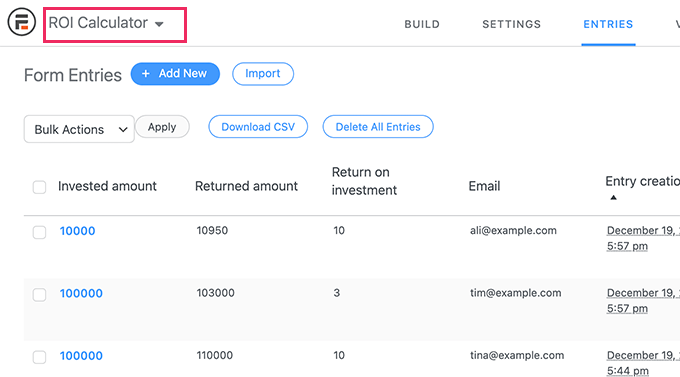This screenshot has height=377, width=680.
Task: Click the sort arrow under Entry creation column
Action: [x=613, y=198]
